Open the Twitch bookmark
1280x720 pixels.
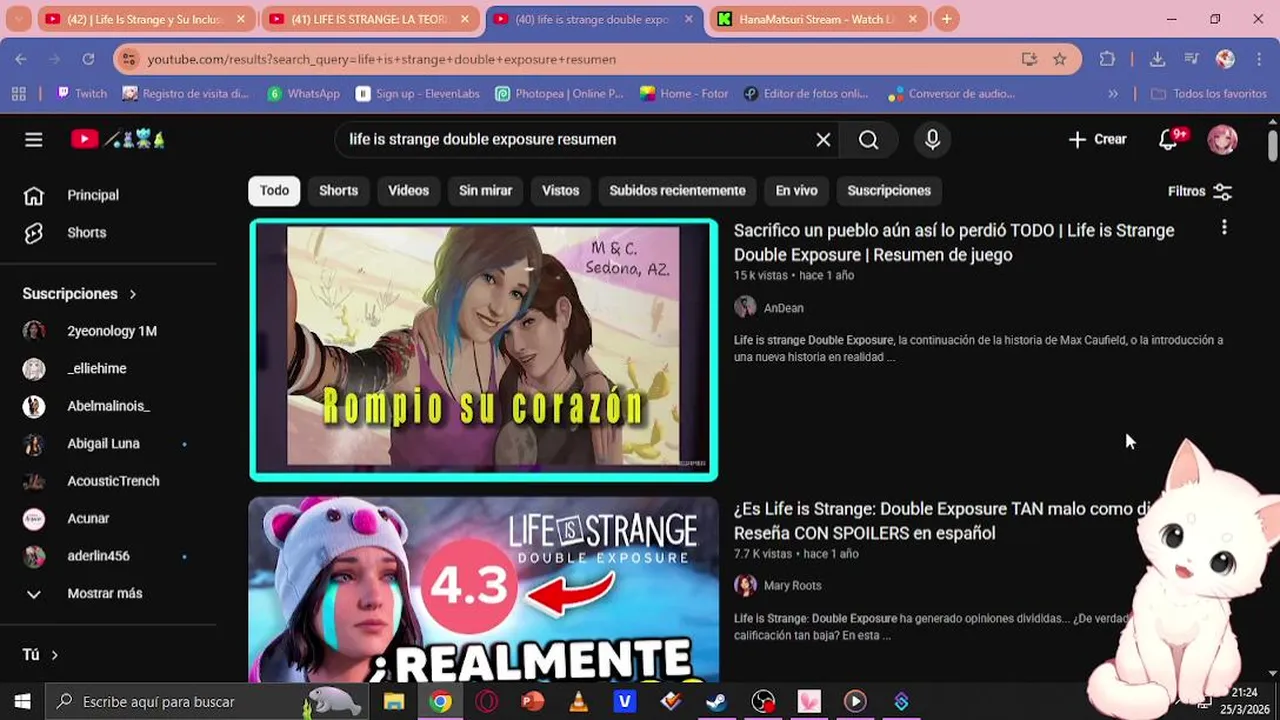click(x=82, y=94)
